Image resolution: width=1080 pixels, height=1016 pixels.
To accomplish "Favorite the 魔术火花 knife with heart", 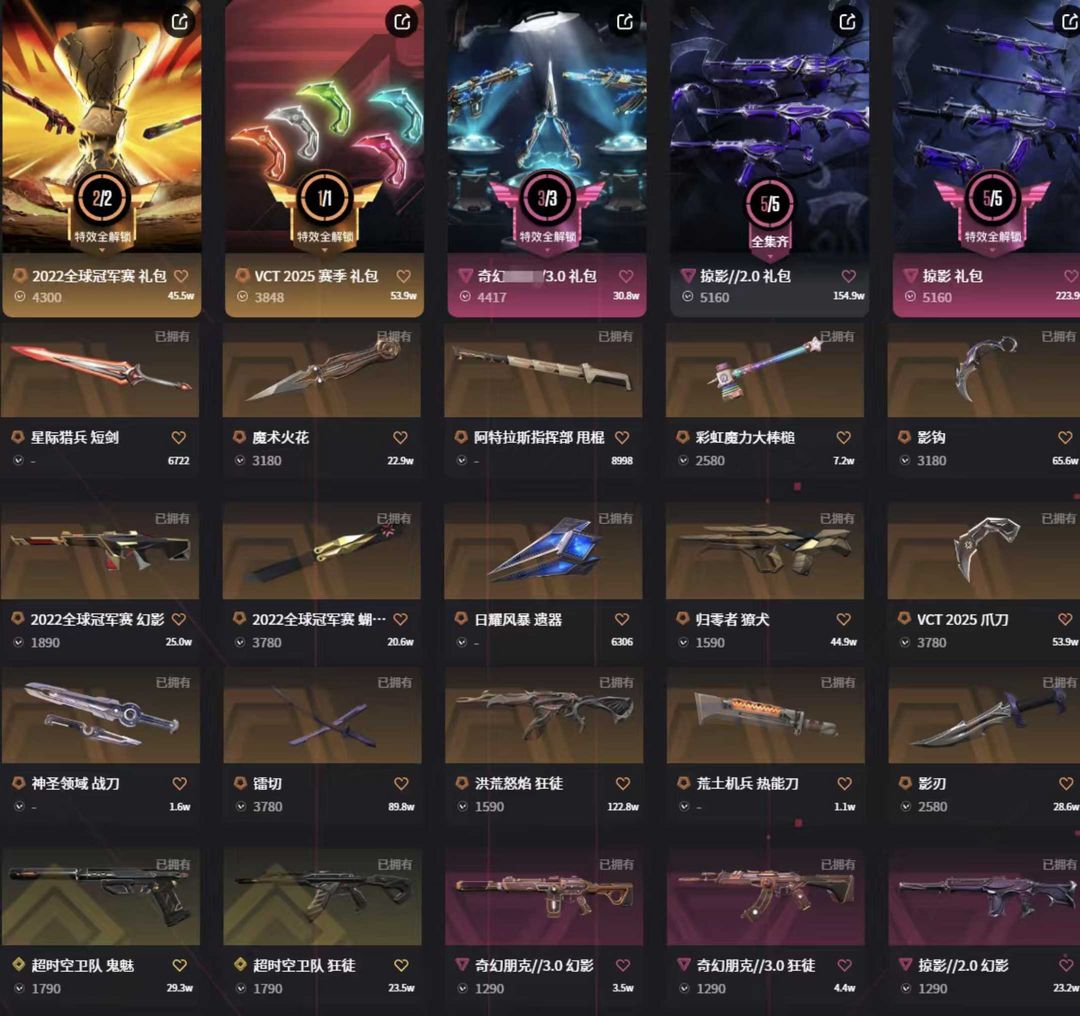I will 400,437.
